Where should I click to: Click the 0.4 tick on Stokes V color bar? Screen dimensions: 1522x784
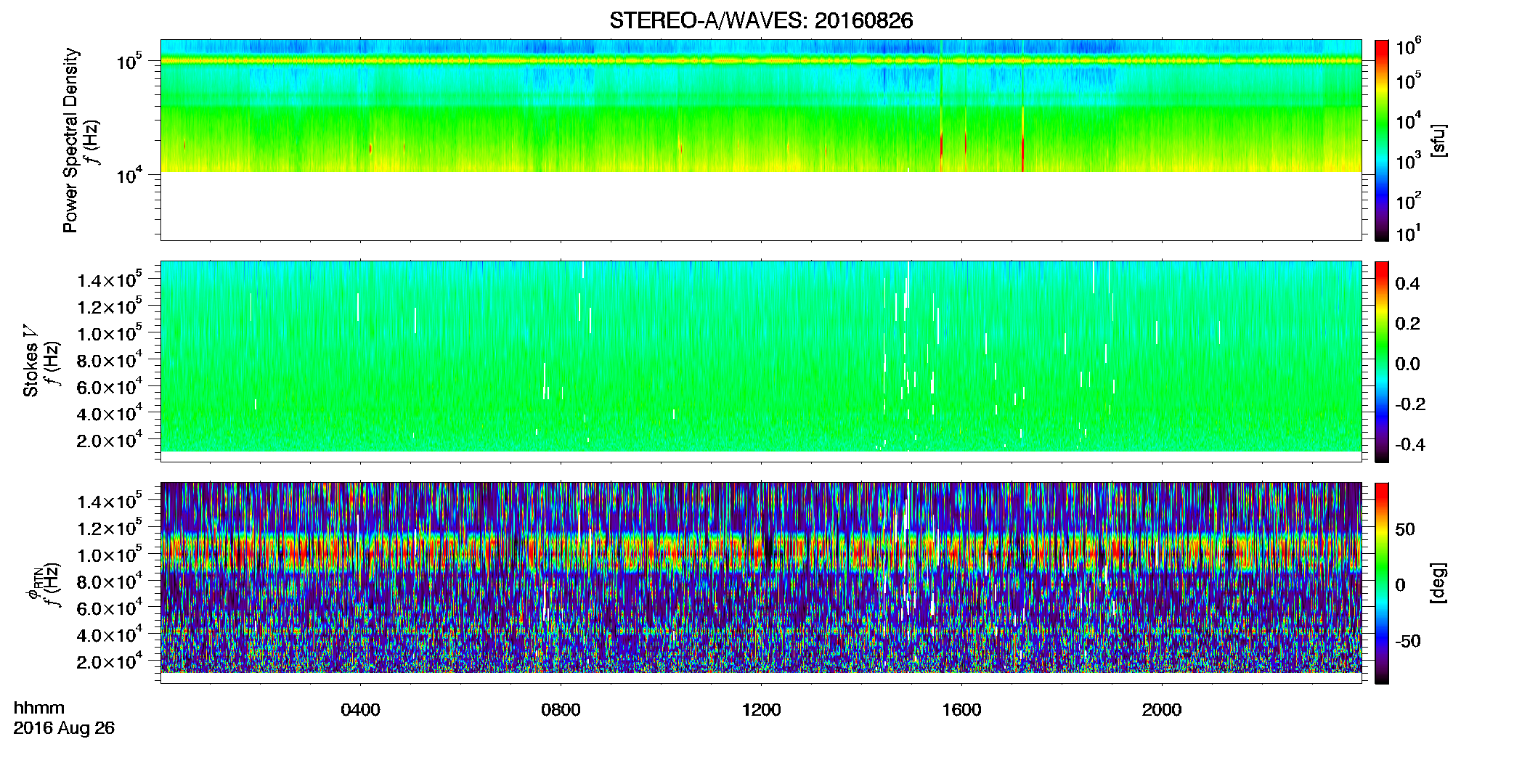click(1407, 284)
